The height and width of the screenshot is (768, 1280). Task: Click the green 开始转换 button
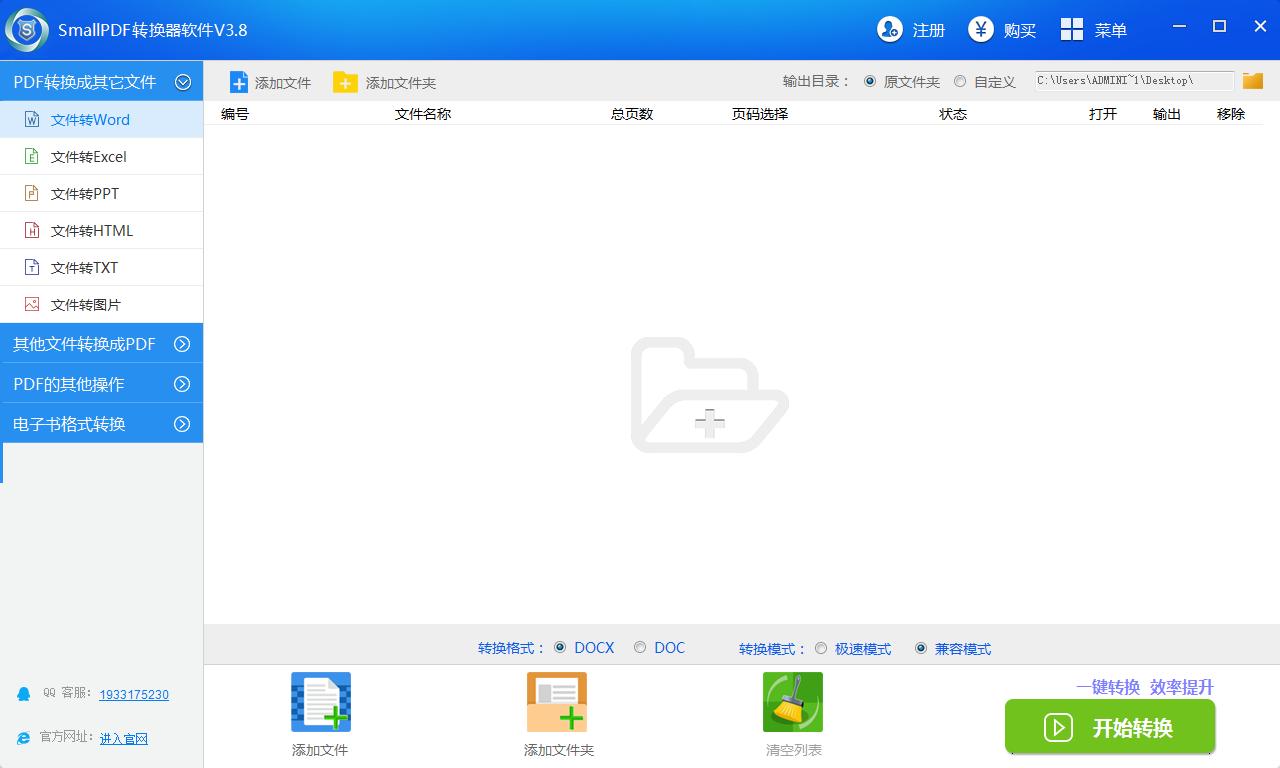click(1110, 727)
